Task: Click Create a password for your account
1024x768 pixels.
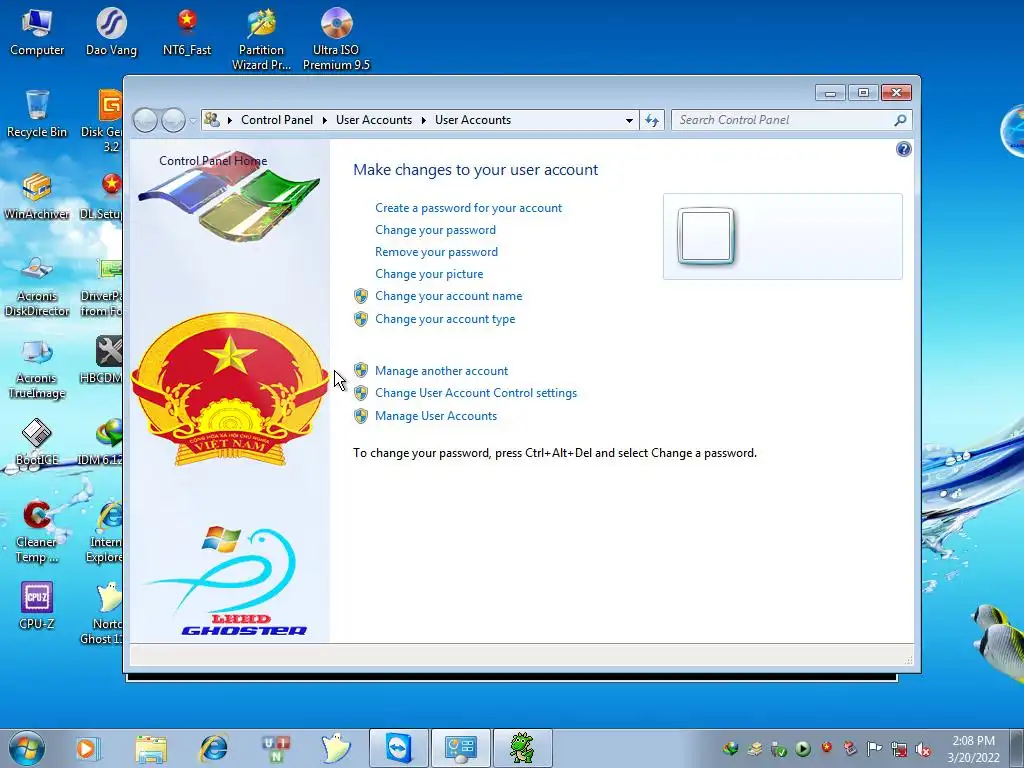Action: (468, 208)
